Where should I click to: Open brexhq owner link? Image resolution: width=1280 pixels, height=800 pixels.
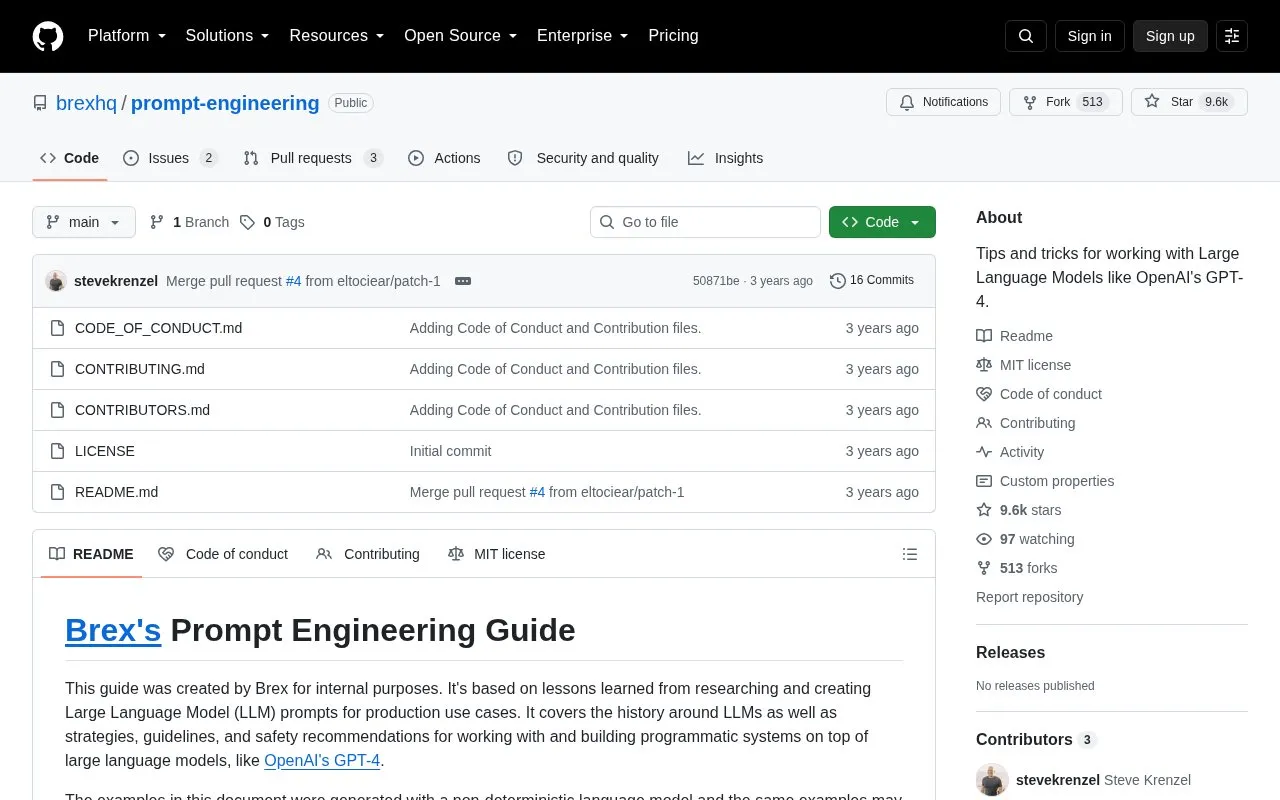point(86,103)
